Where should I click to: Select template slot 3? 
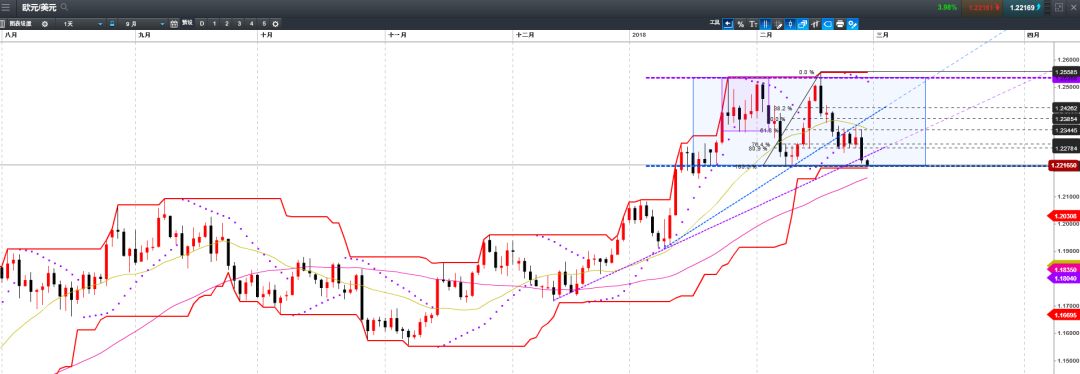click(x=239, y=23)
